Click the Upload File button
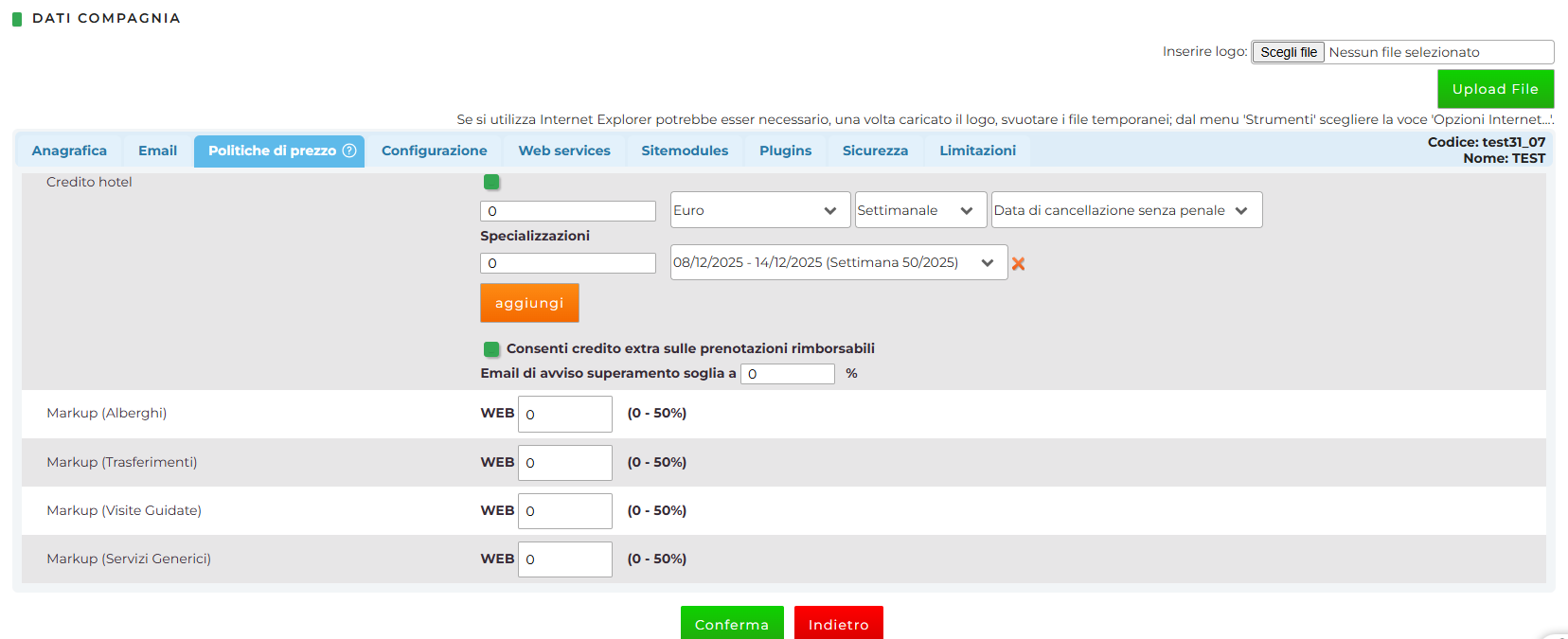The width and height of the screenshot is (1568, 639). coord(1495,89)
